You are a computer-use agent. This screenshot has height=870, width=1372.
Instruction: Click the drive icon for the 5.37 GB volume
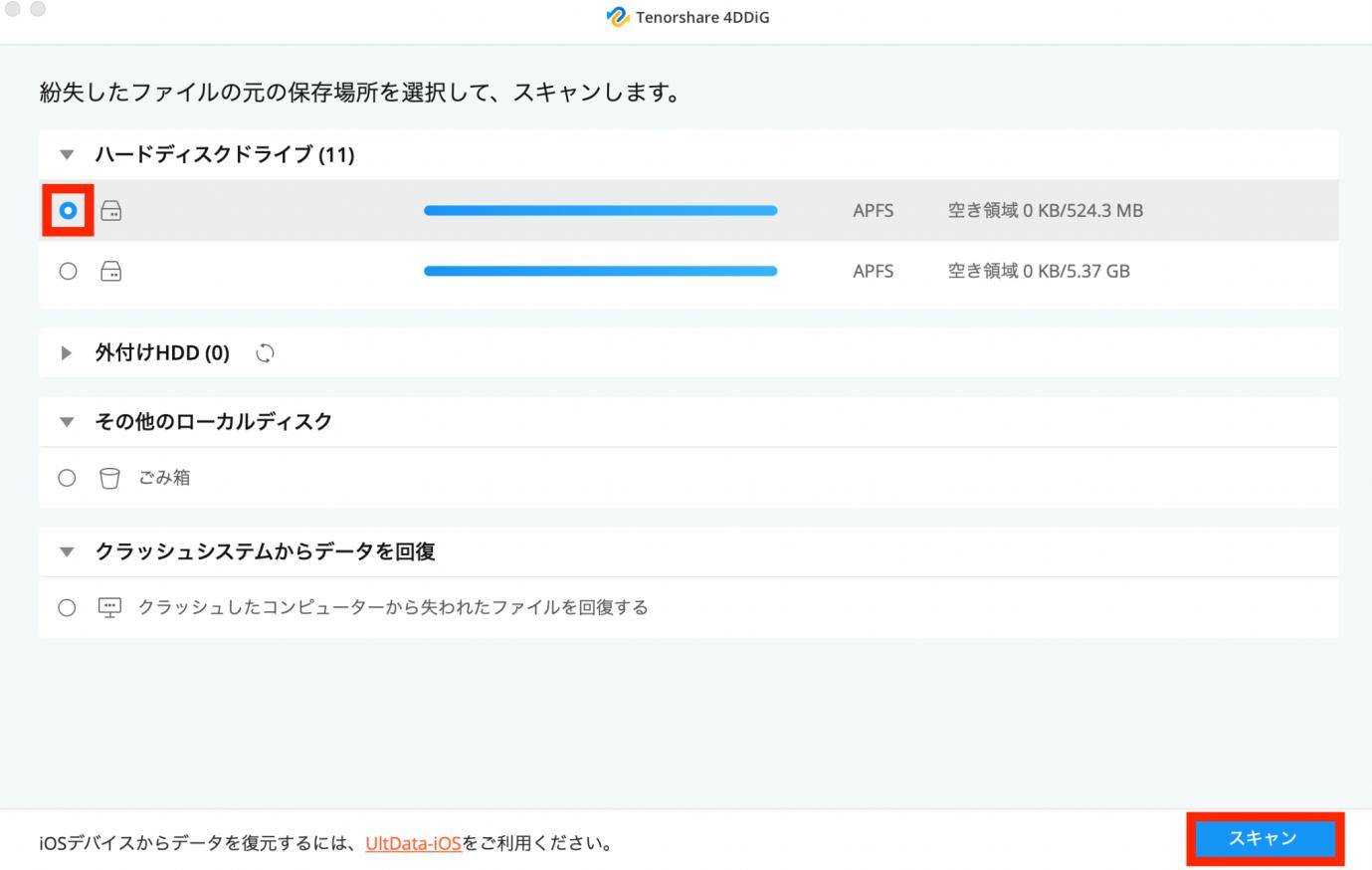tap(110, 271)
